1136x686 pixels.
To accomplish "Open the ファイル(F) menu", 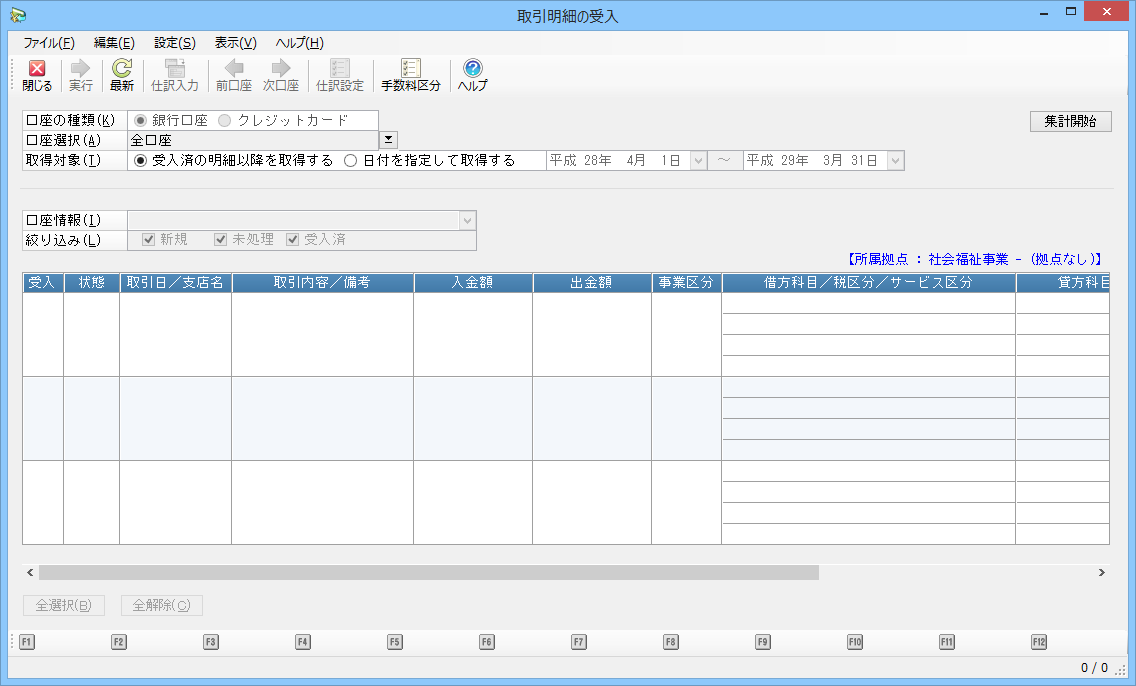I will pos(48,43).
